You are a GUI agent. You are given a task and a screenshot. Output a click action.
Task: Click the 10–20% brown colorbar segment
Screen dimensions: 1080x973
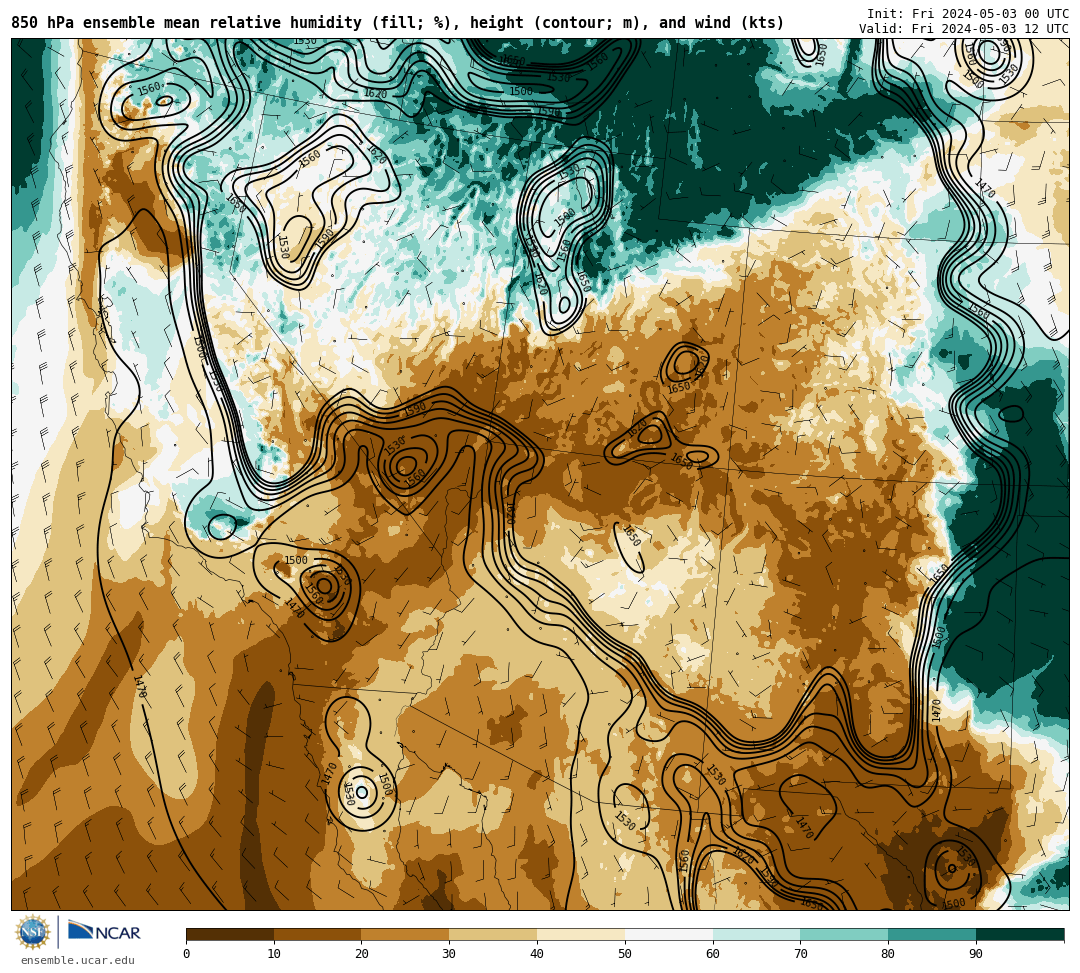click(x=318, y=934)
